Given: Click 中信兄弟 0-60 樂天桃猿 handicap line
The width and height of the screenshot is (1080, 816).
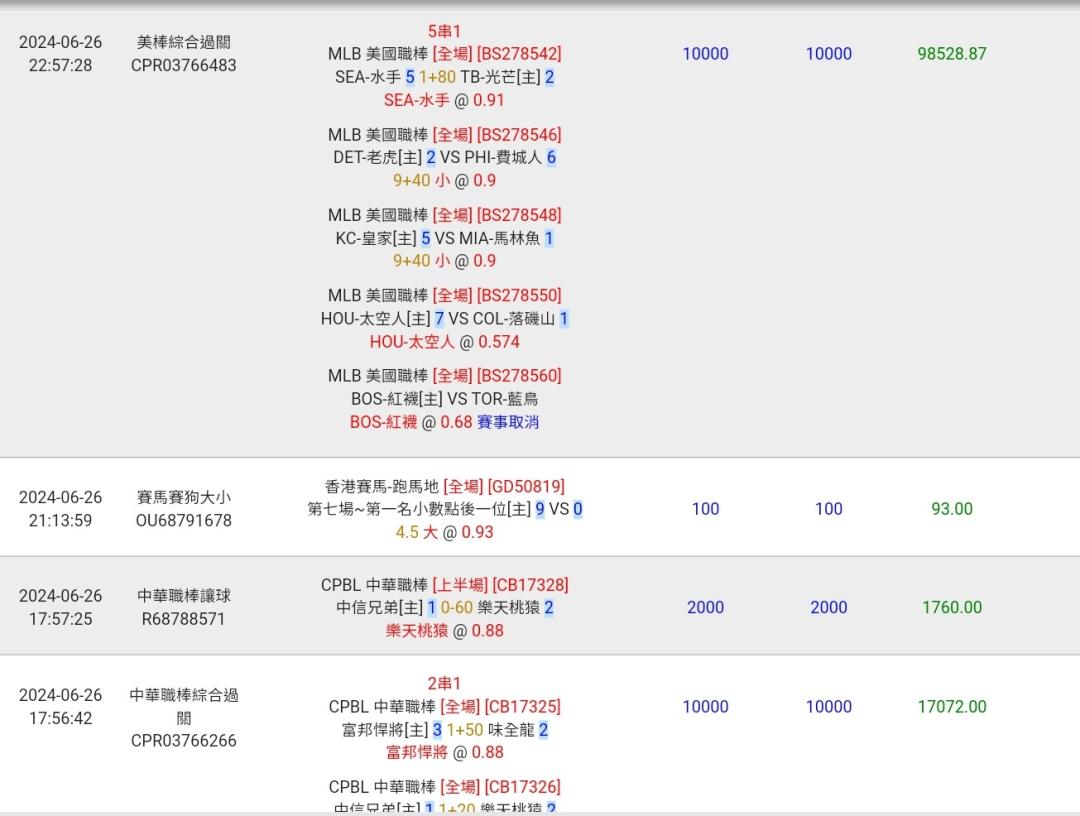Looking at the screenshot, I should pyautogui.click(x=444, y=608).
